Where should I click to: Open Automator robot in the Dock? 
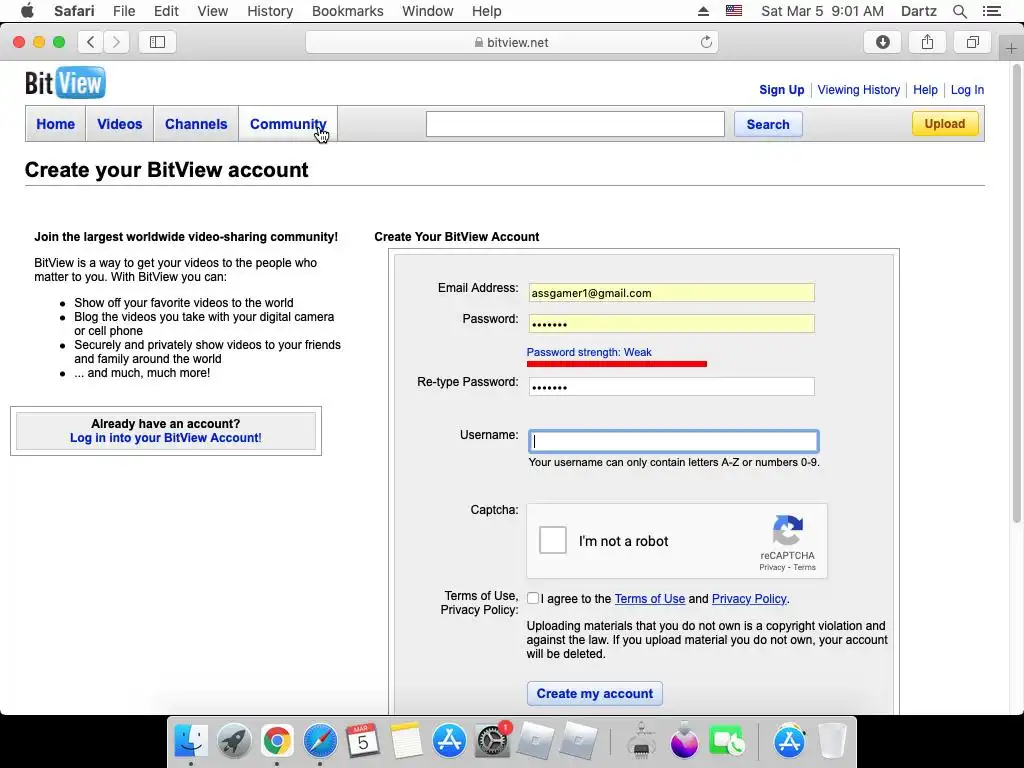coord(641,741)
